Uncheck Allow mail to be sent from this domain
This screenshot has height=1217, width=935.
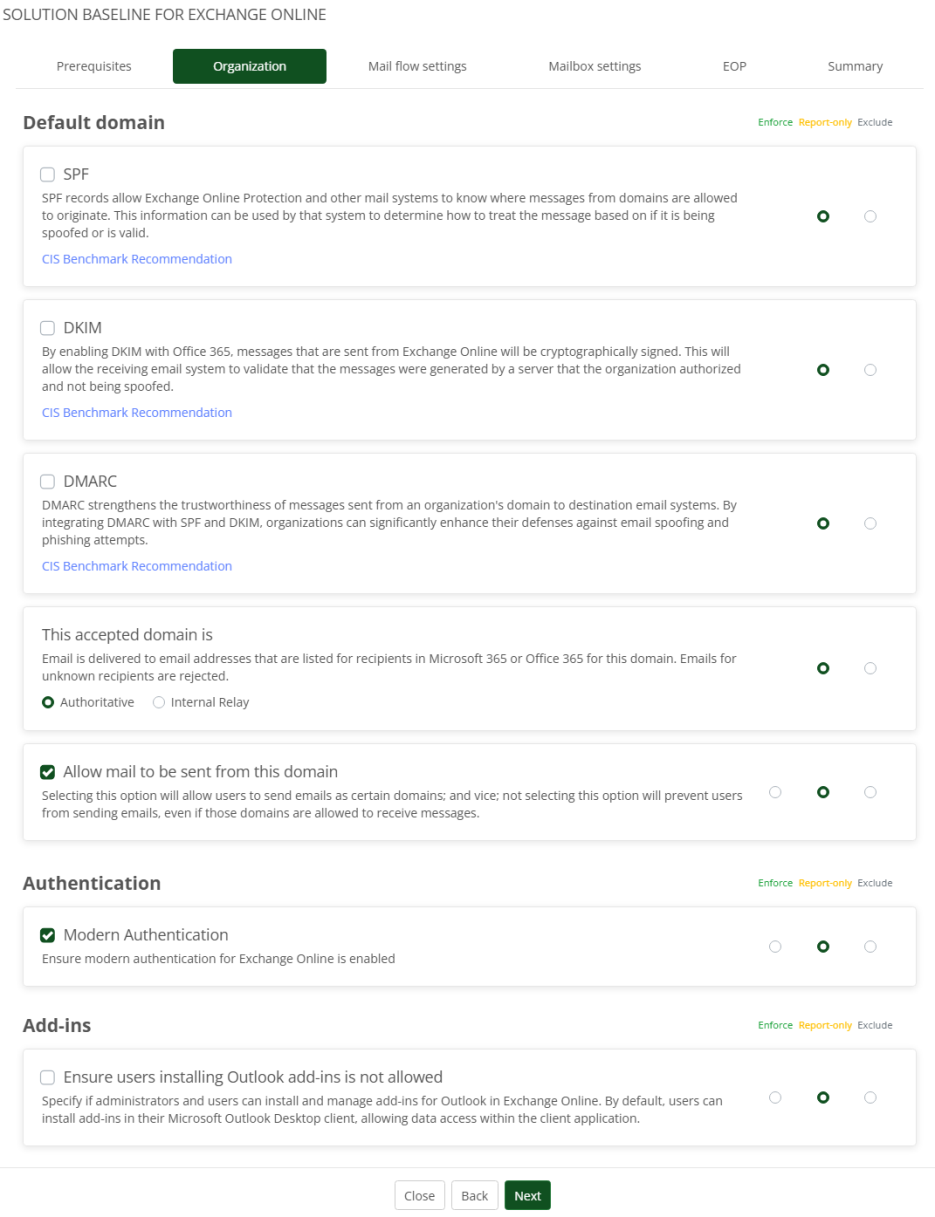(48, 772)
